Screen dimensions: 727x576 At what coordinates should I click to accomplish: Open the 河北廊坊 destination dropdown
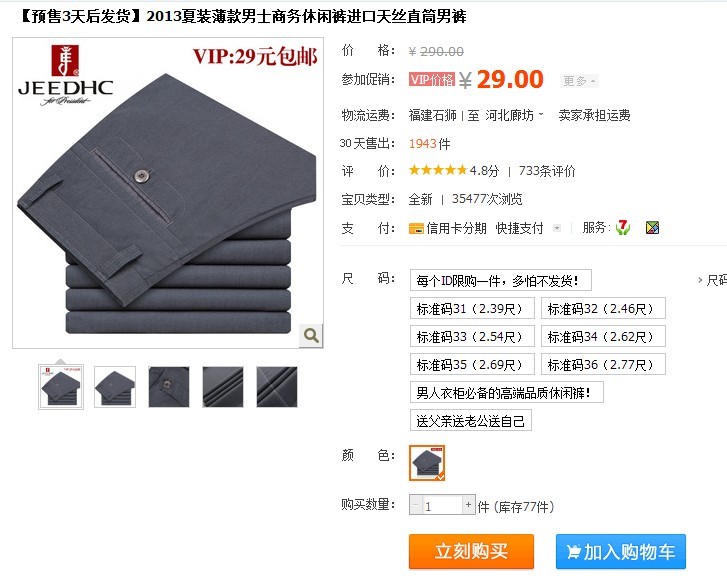coord(514,115)
